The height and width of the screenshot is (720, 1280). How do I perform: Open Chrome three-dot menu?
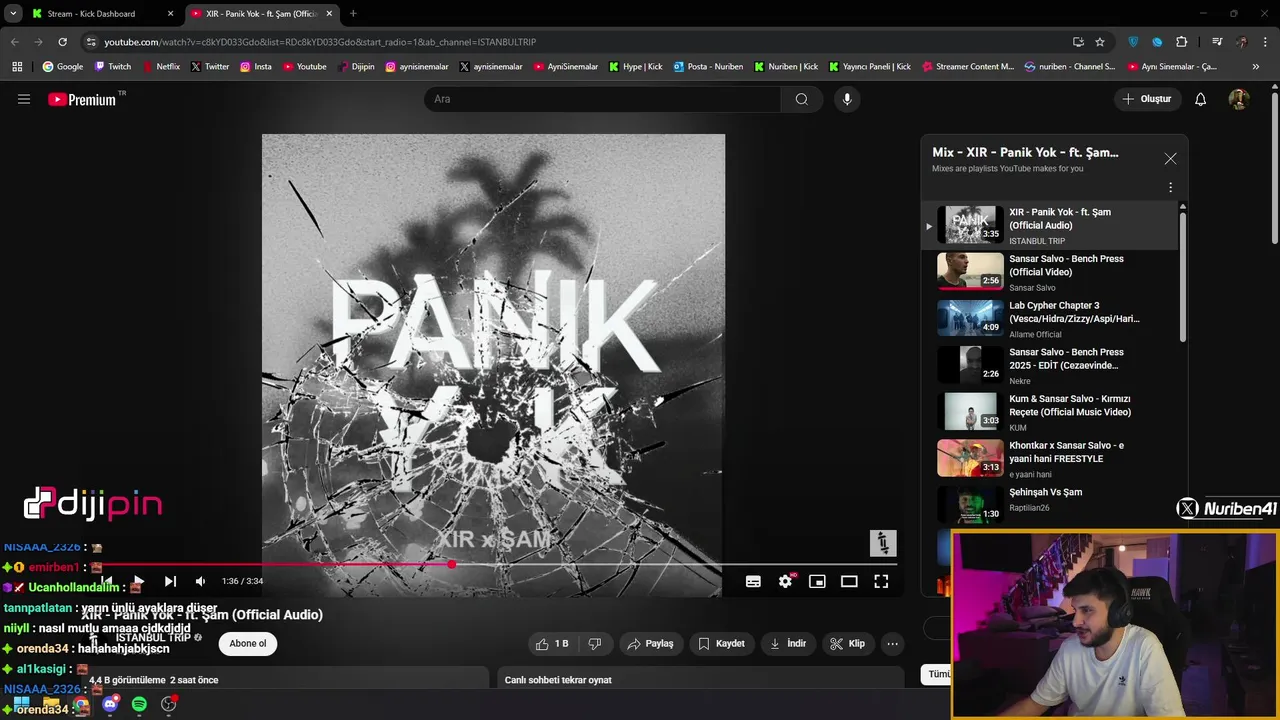(1266, 42)
